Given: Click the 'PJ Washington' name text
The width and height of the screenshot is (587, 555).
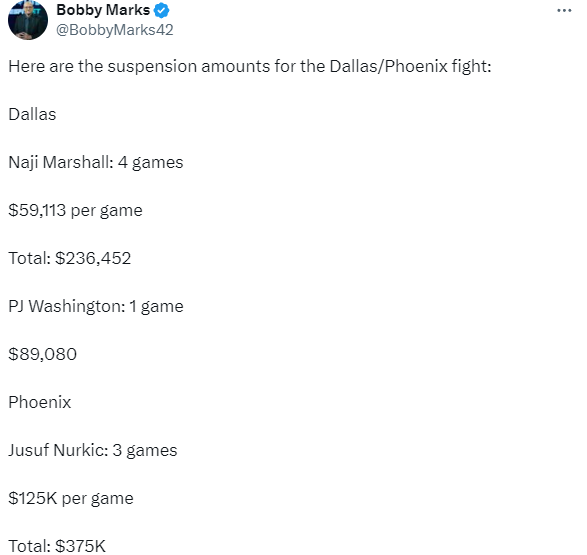Looking at the screenshot, I should 67,306.
